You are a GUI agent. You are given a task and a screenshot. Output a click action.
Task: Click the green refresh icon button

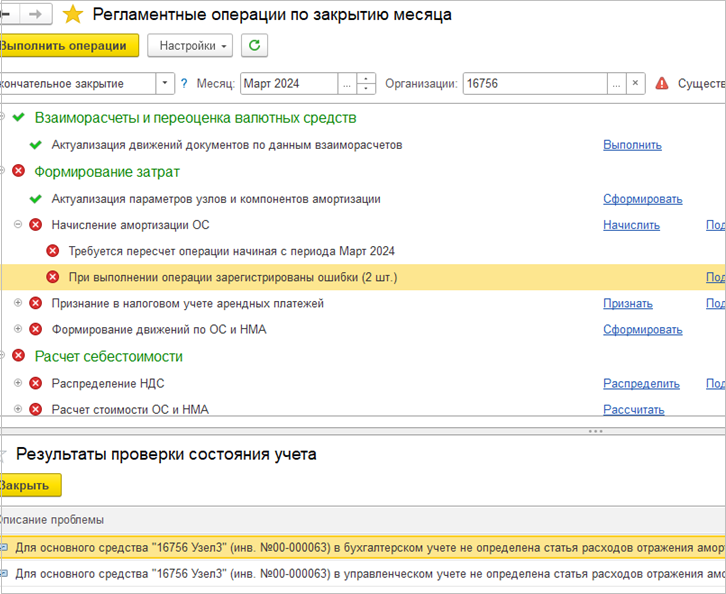click(255, 45)
